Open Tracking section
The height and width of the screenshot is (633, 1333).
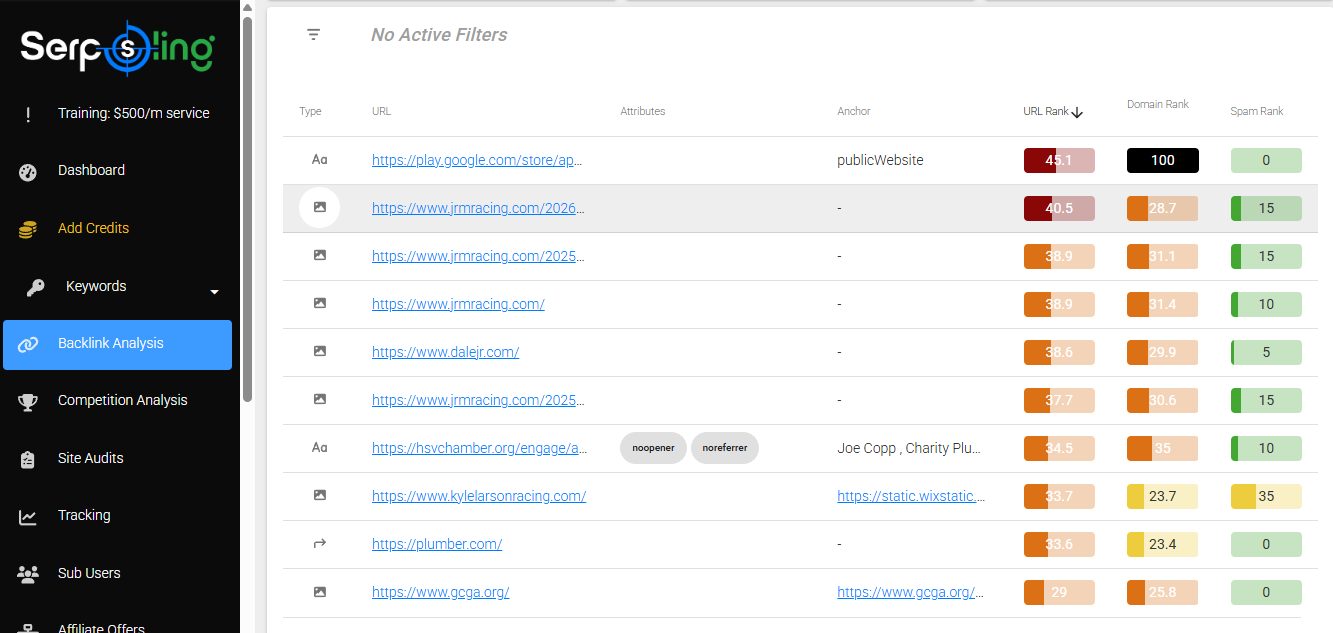[84, 515]
